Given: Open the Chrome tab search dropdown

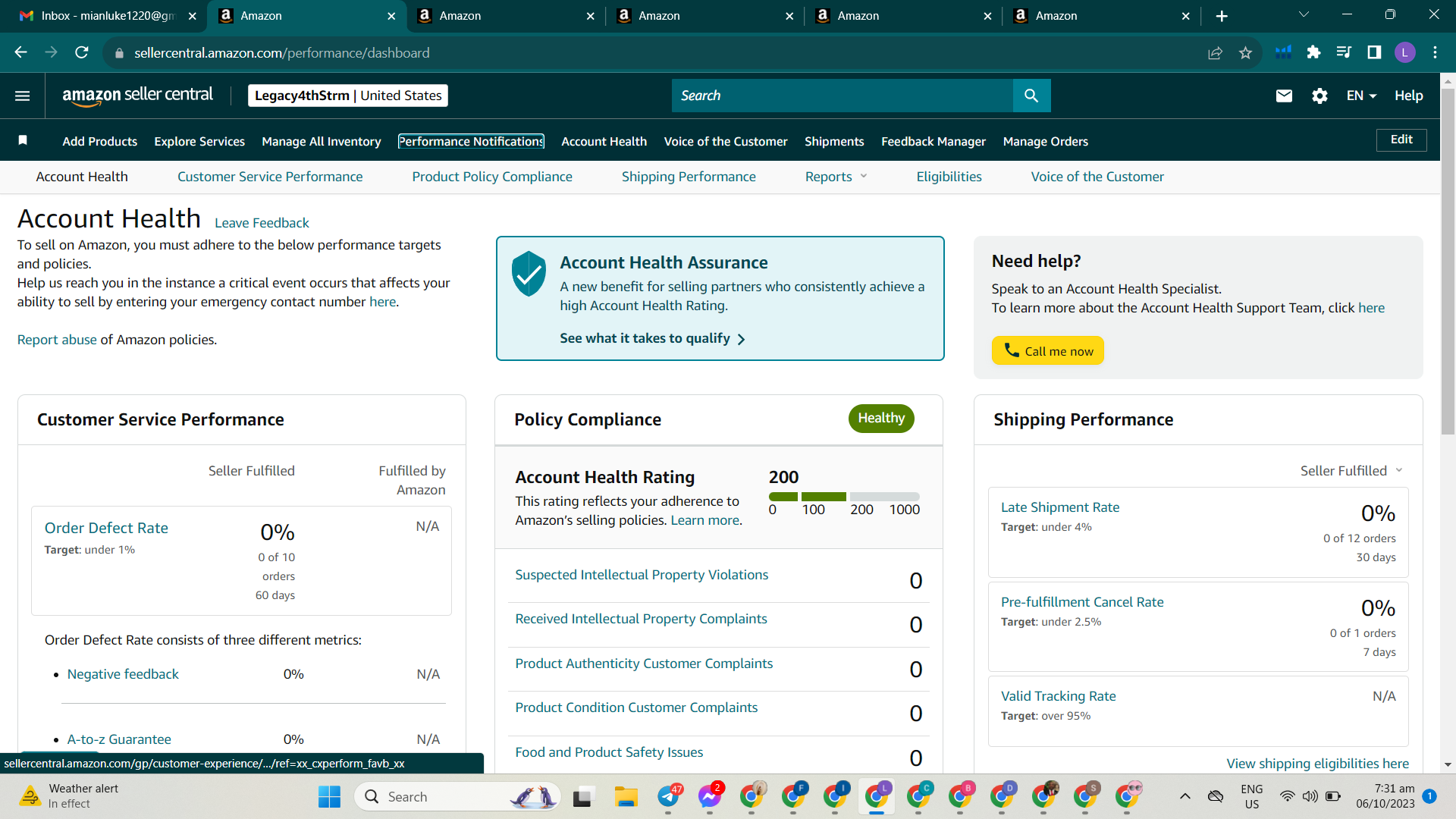Looking at the screenshot, I should point(1304,15).
